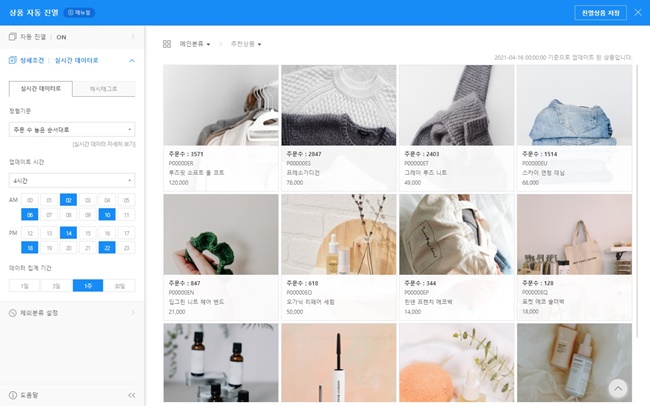Viewport: 650px width, 406px height.
Task: Click the 자동 진열 section icon
Action: 12,37
